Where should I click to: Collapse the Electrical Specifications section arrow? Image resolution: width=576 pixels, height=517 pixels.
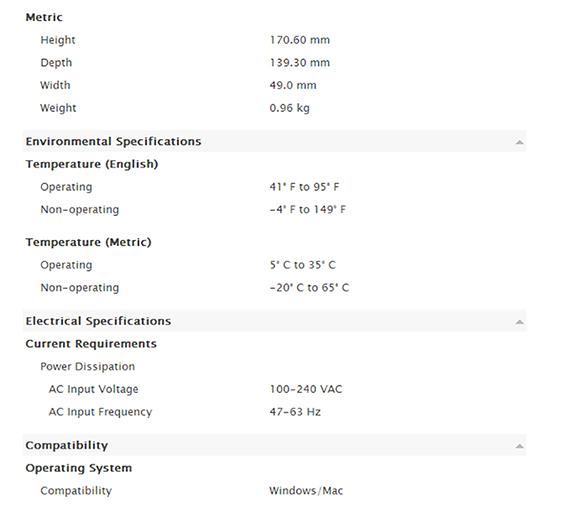[519, 322]
